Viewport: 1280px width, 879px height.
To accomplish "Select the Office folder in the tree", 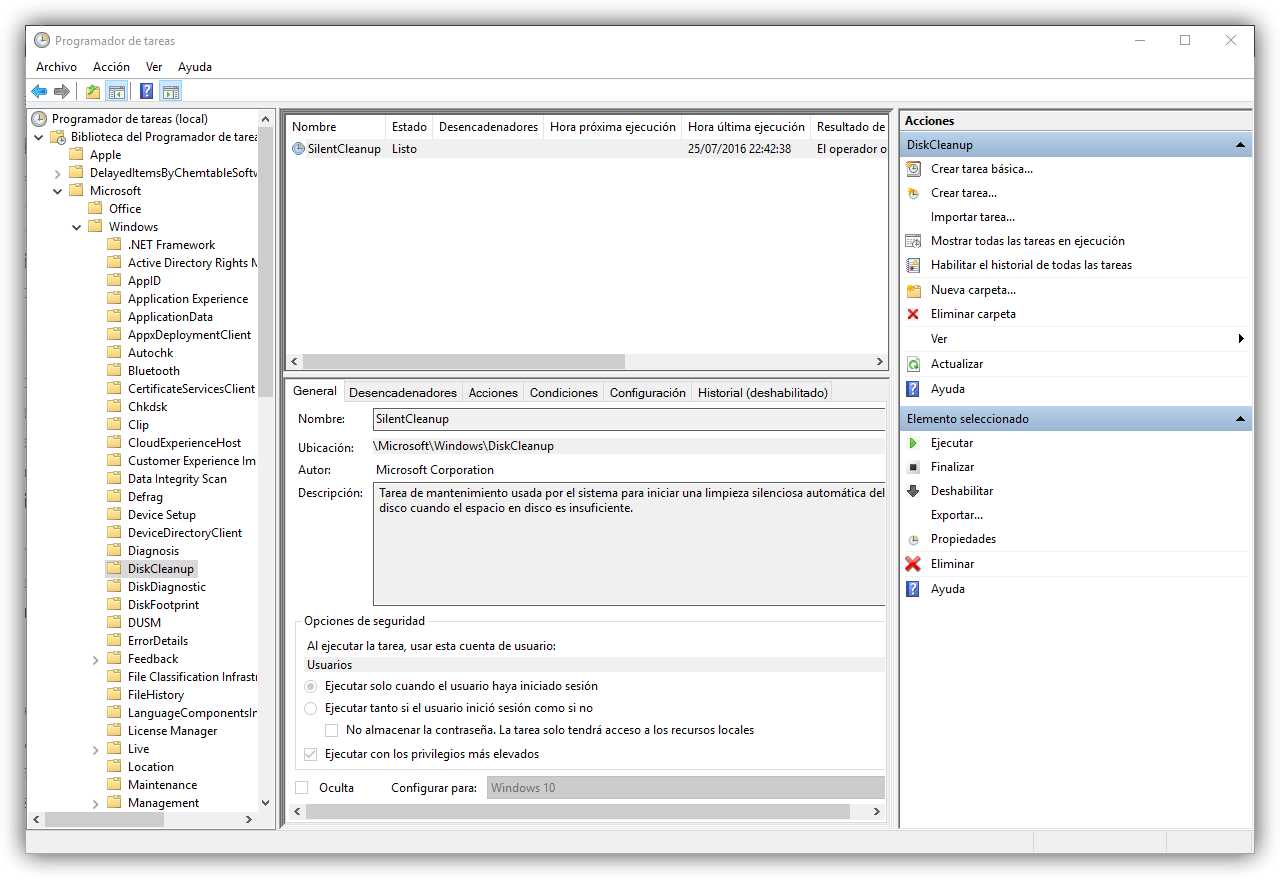I will (x=125, y=209).
